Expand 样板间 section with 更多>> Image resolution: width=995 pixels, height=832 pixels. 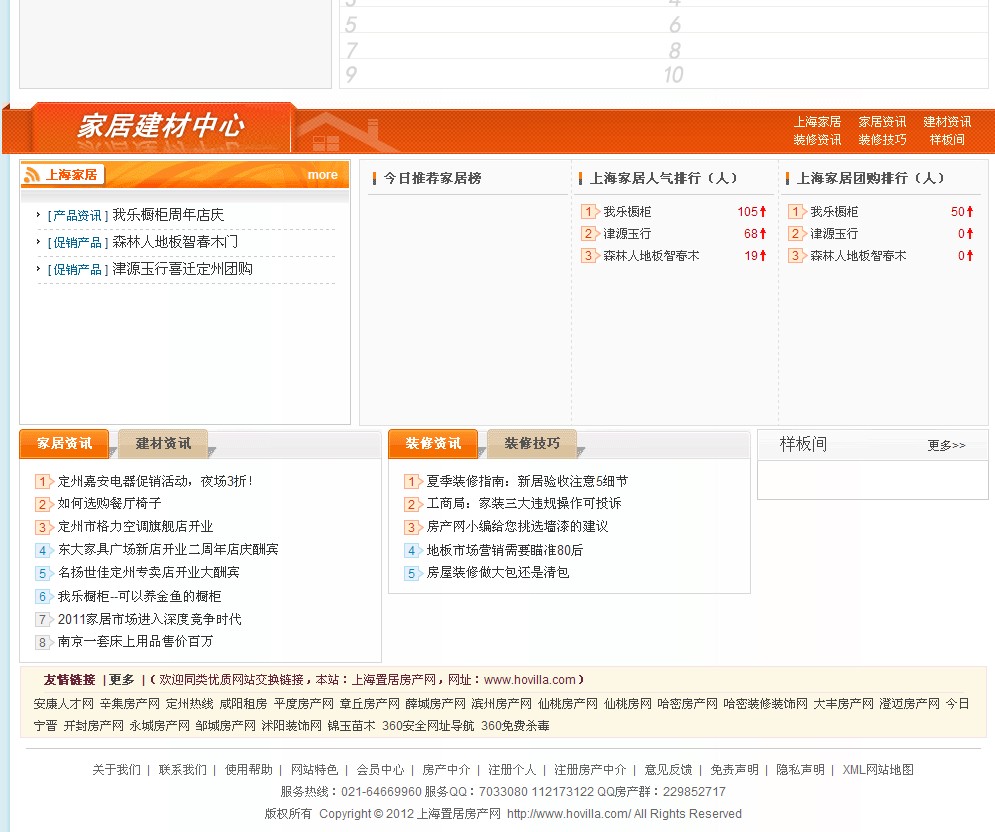tap(946, 445)
